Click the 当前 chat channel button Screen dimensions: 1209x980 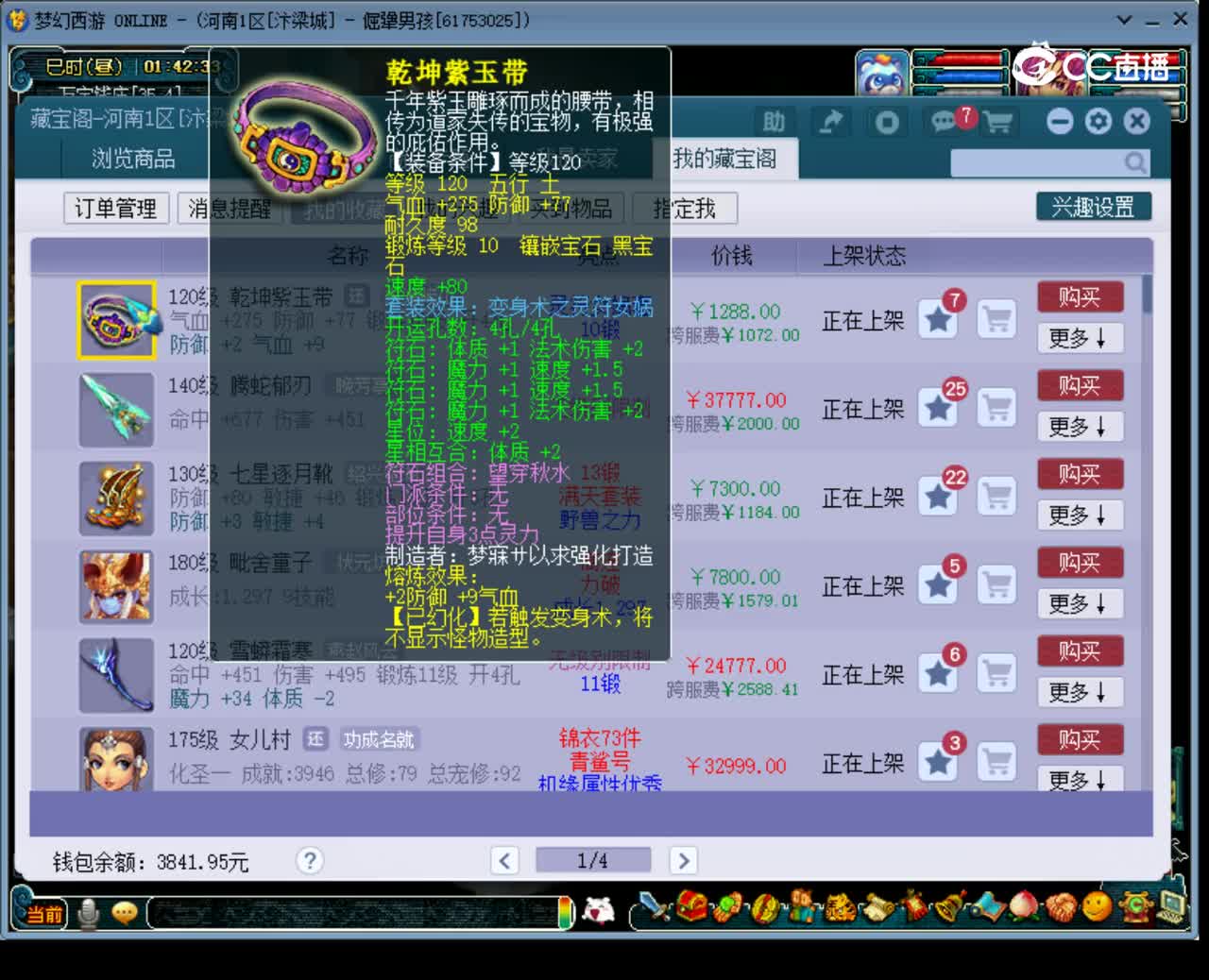coord(43,913)
